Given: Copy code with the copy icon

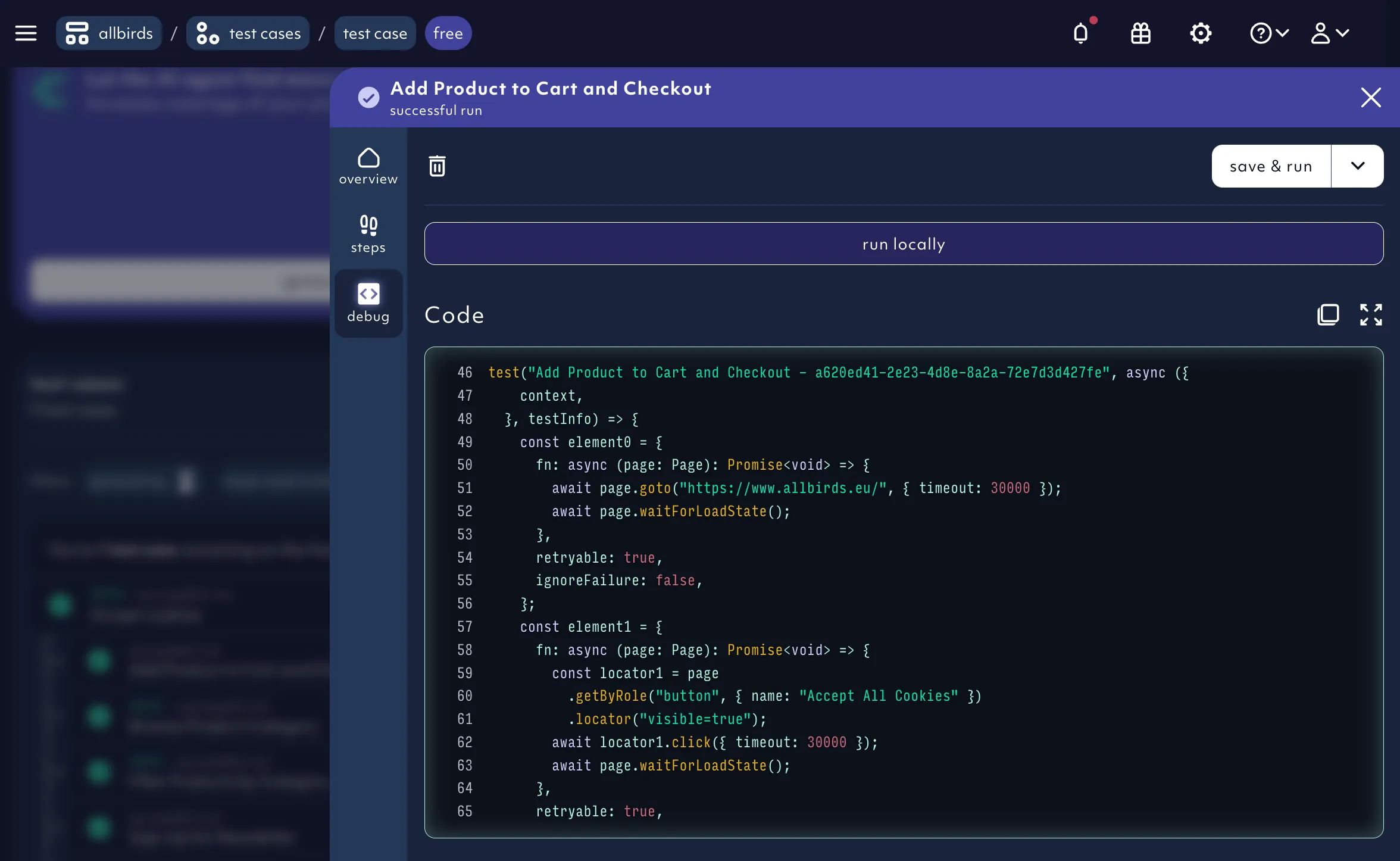Looking at the screenshot, I should coord(1328,314).
